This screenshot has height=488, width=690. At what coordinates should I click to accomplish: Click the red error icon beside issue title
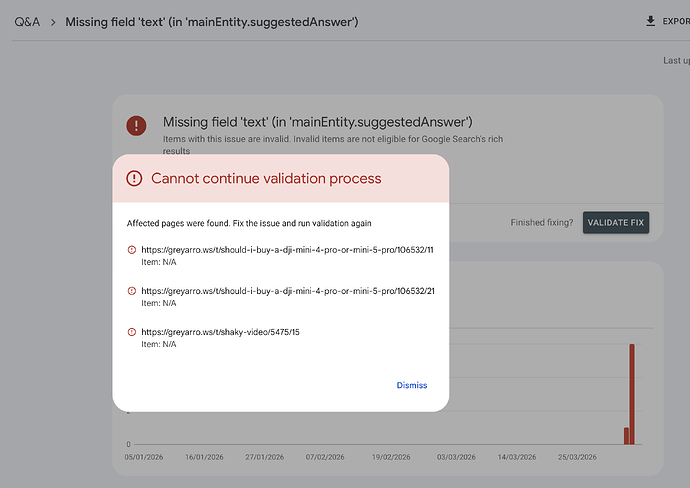point(136,125)
